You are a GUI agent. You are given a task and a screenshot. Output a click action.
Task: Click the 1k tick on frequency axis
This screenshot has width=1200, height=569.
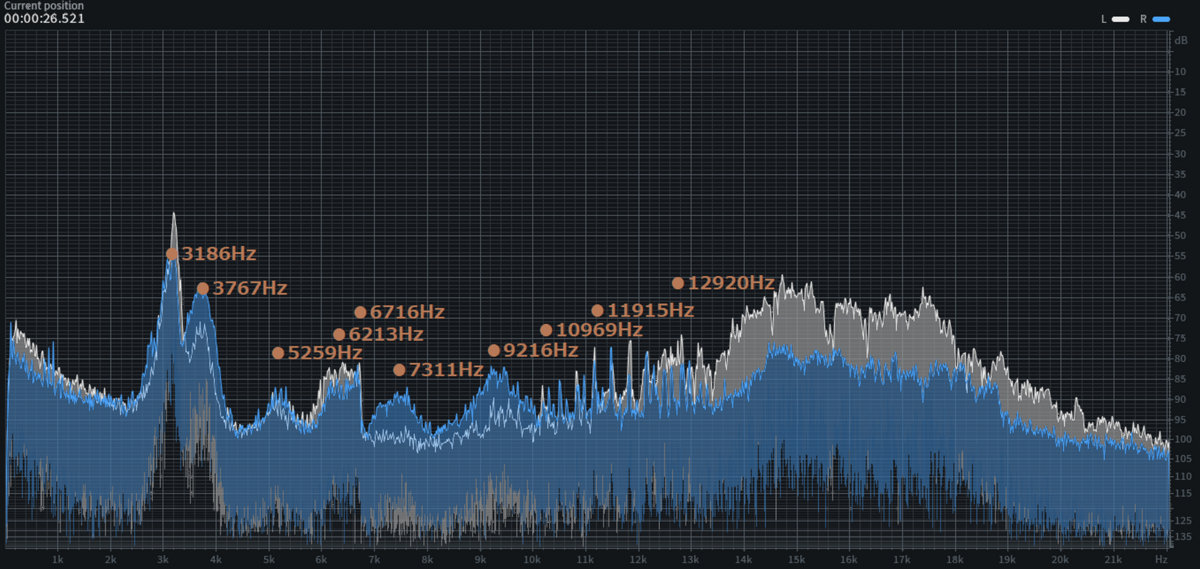(x=57, y=559)
